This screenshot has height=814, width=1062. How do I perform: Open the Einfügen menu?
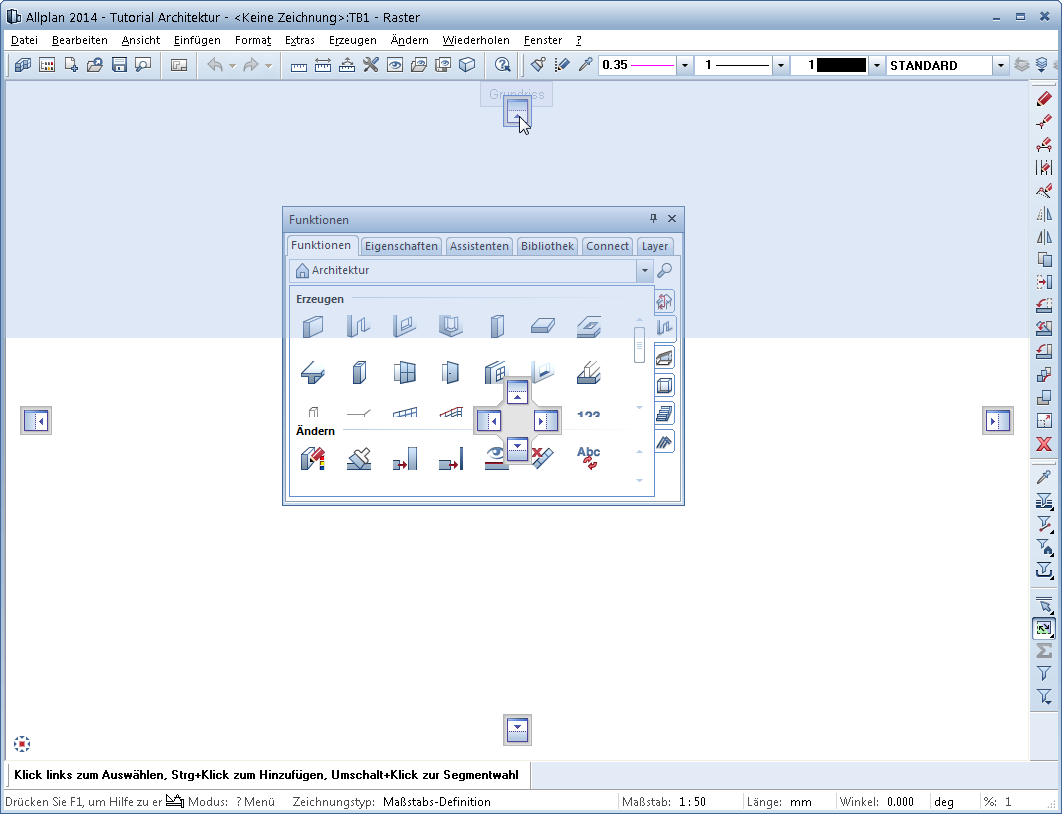(197, 40)
